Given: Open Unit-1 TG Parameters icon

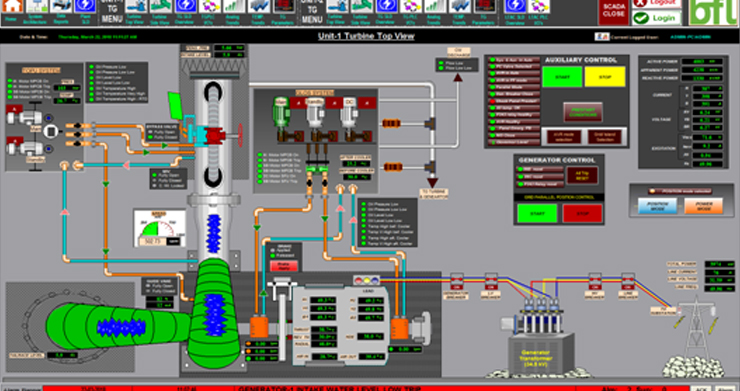Looking at the screenshot, I should (284, 7).
